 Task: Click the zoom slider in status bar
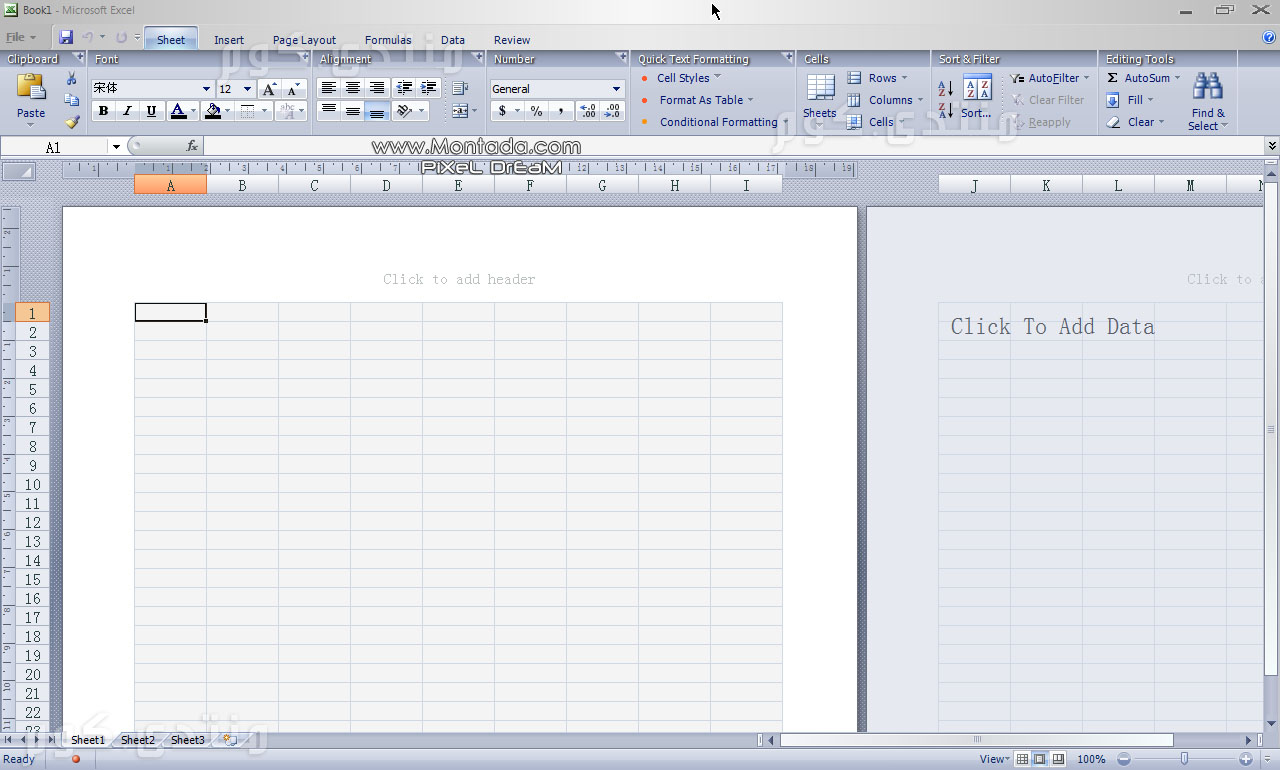click(x=1184, y=759)
